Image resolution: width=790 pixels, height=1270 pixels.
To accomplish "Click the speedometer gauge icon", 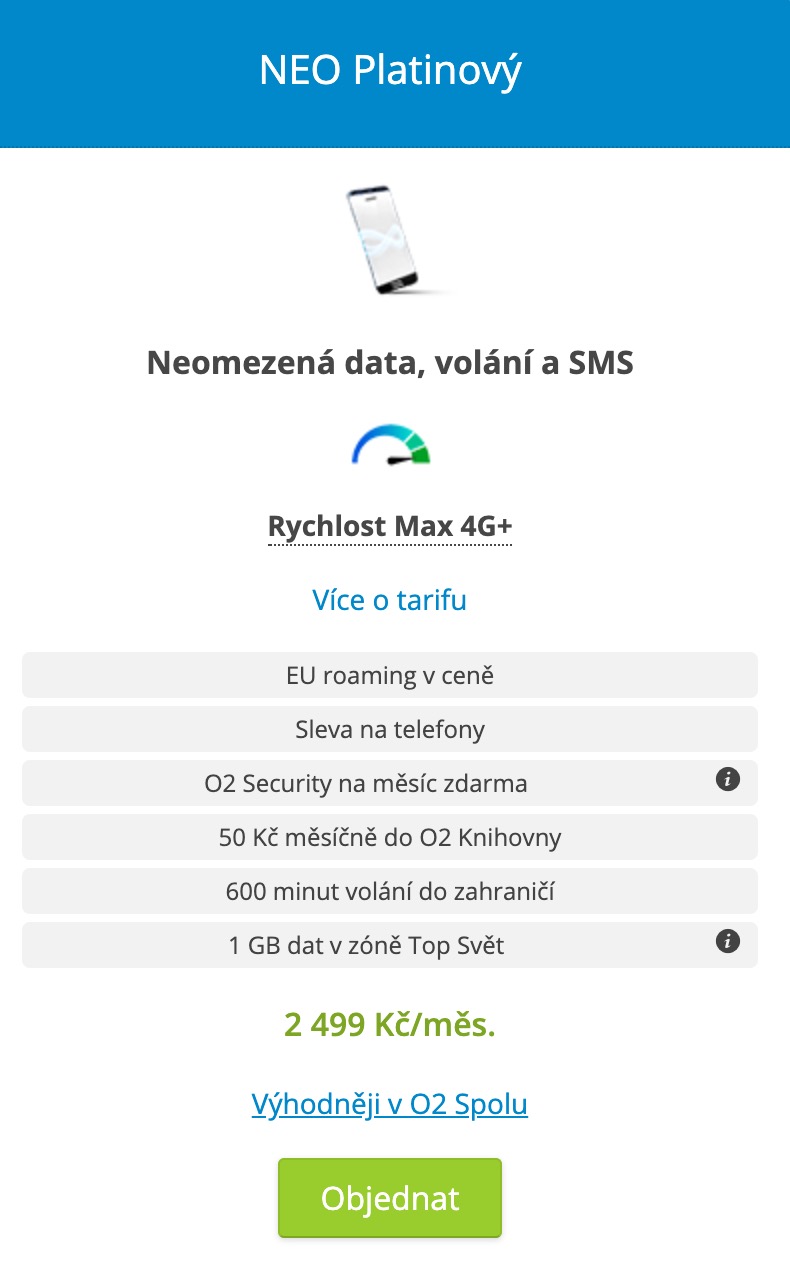I will (x=390, y=446).
